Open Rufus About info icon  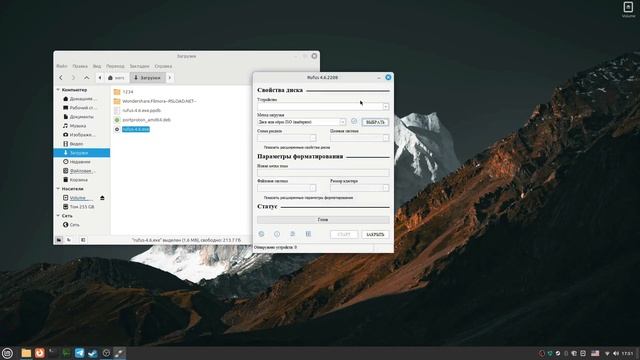click(277, 234)
